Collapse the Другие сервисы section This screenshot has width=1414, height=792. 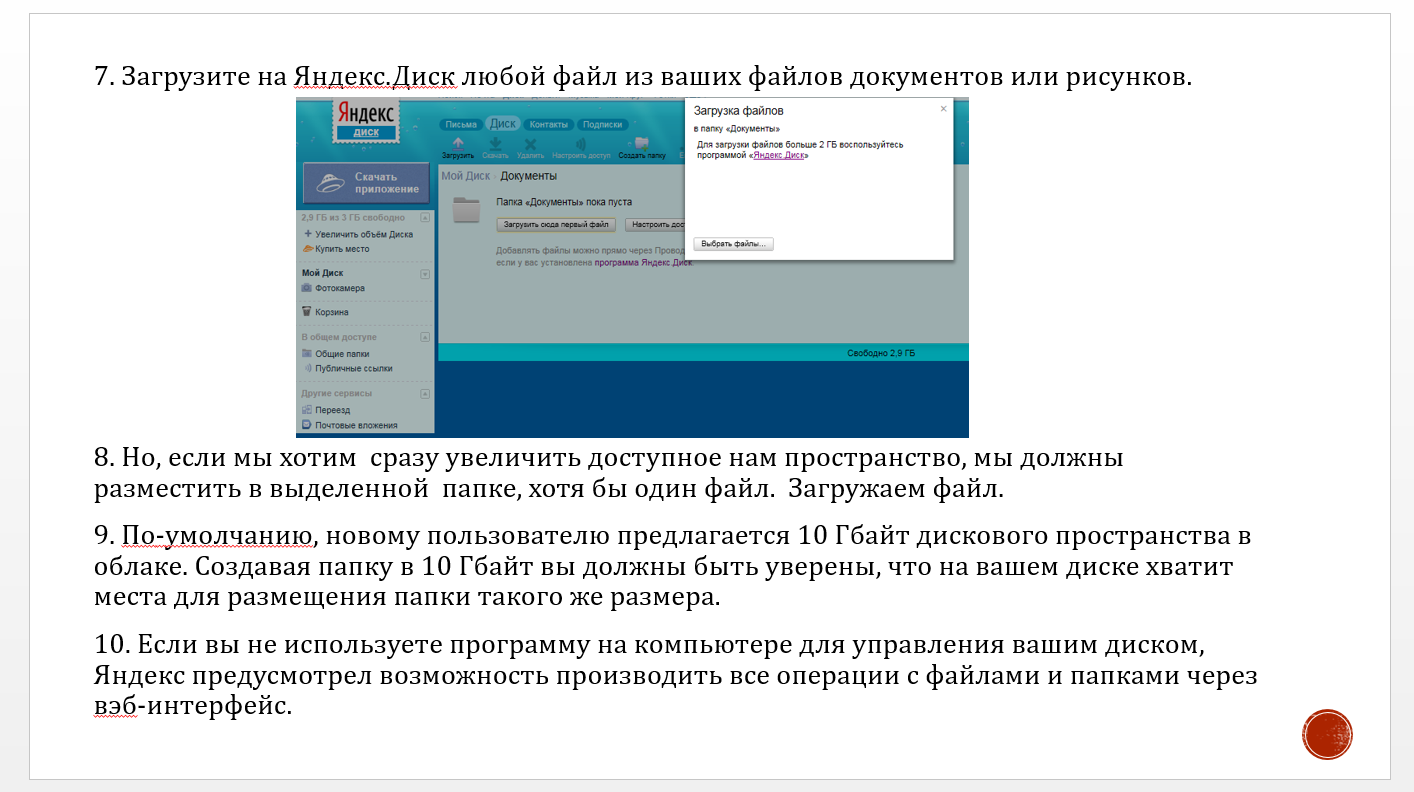[425, 393]
